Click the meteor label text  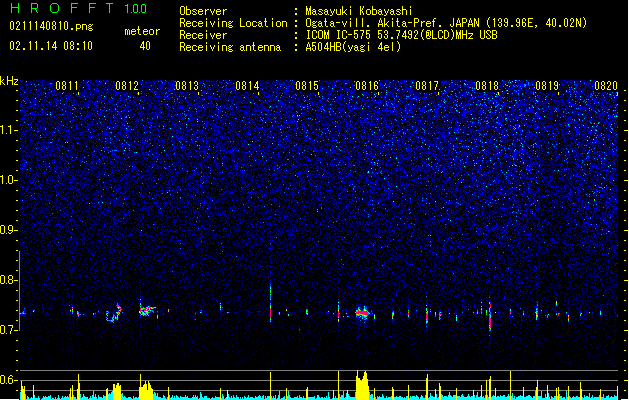point(142,31)
